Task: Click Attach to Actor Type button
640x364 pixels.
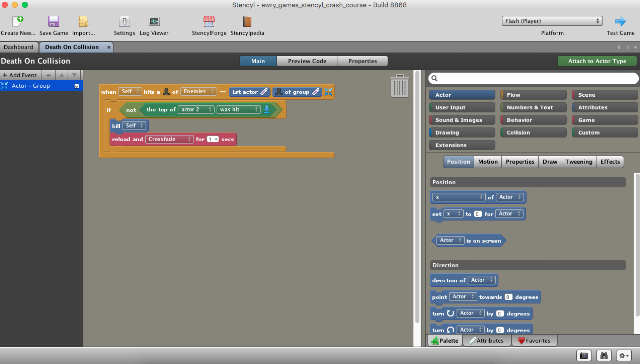Action: point(597,61)
